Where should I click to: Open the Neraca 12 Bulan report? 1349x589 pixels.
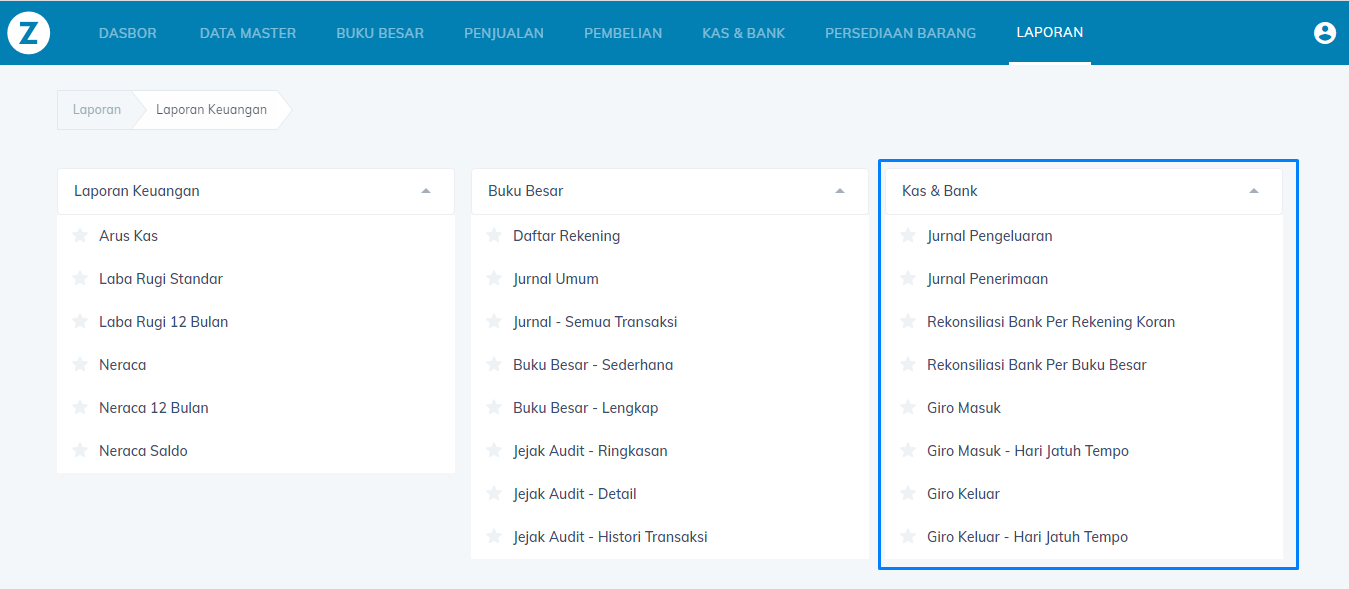[154, 408]
